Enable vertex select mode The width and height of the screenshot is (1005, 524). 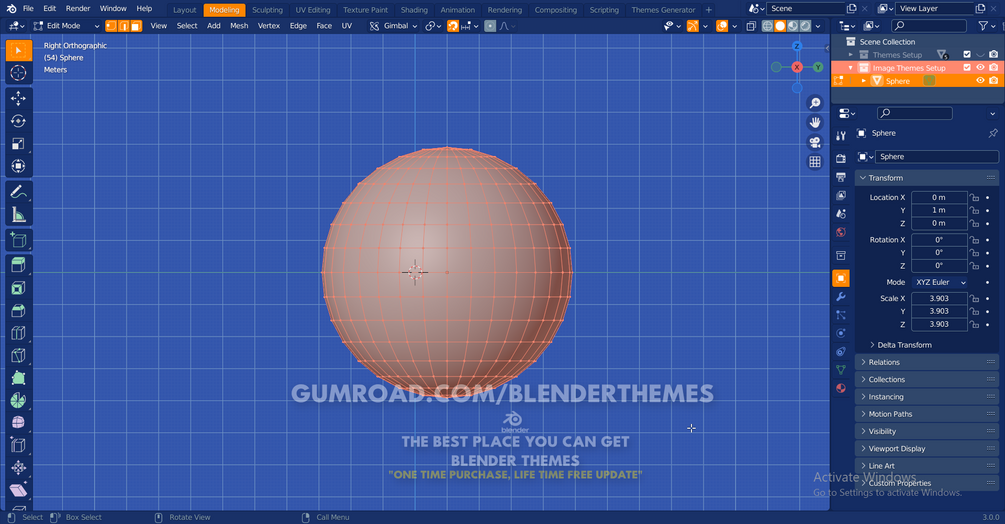(x=111, y=26)
